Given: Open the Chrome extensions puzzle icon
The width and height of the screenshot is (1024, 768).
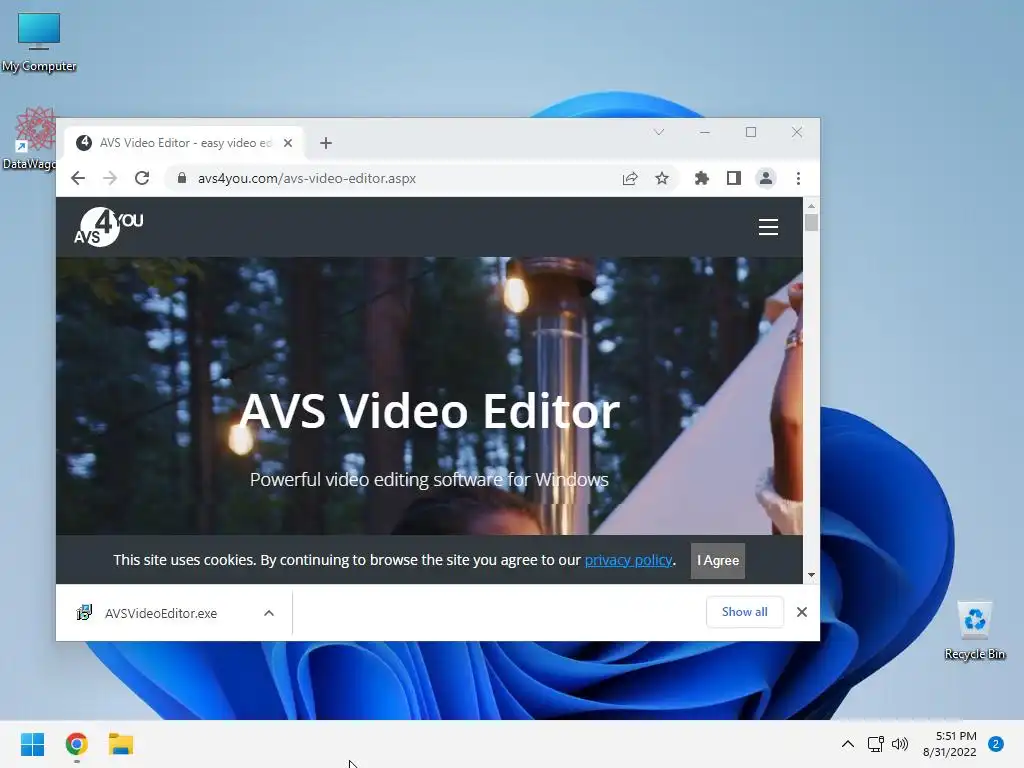Looking at the screenshot, I should click(x=701, y=178).
